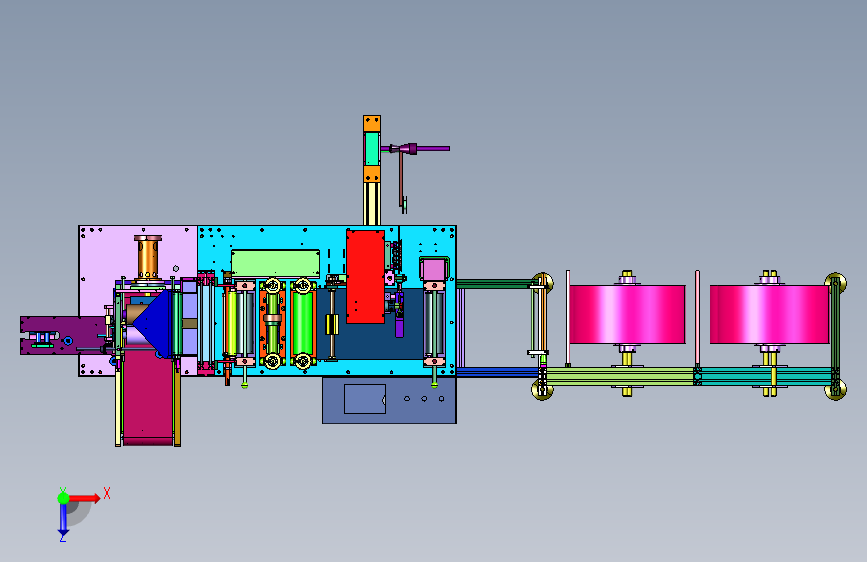The width and height of the screenshot is (867, 562).
Task: Select the orange roller housing frame
Action: (x=272, y=324)
